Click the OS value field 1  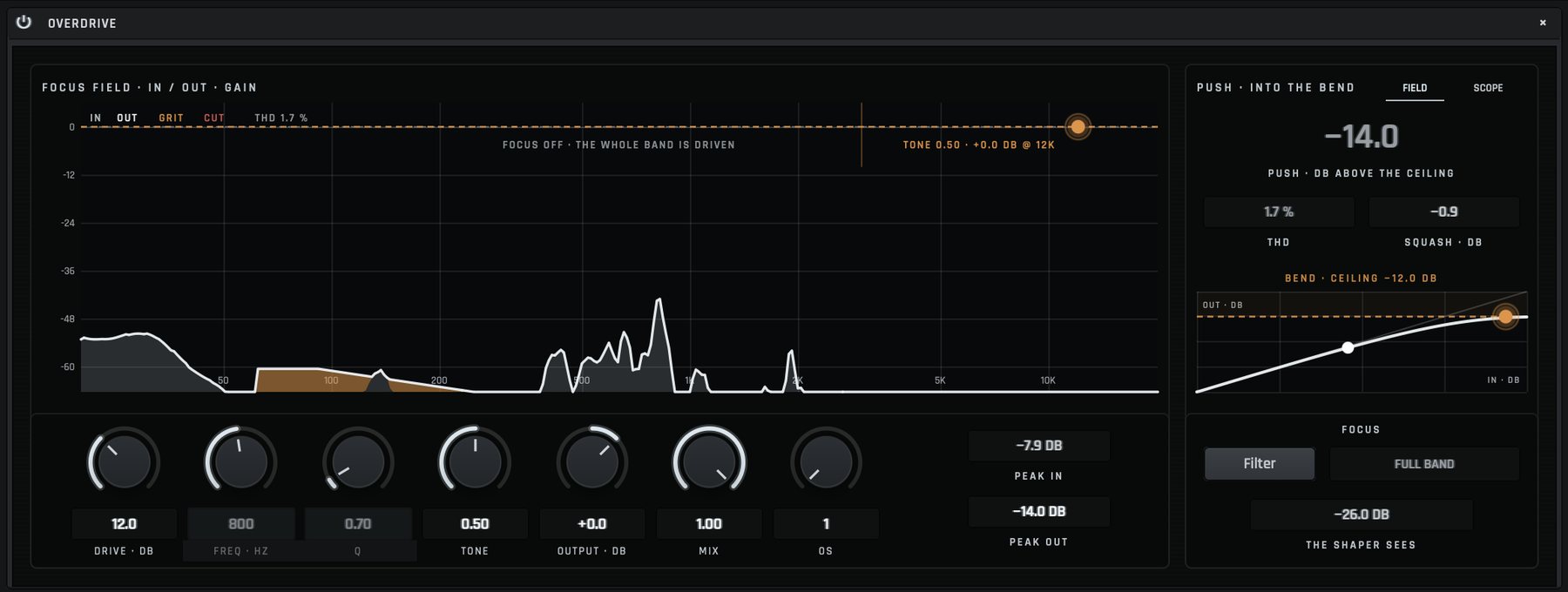tap(826, 524)
